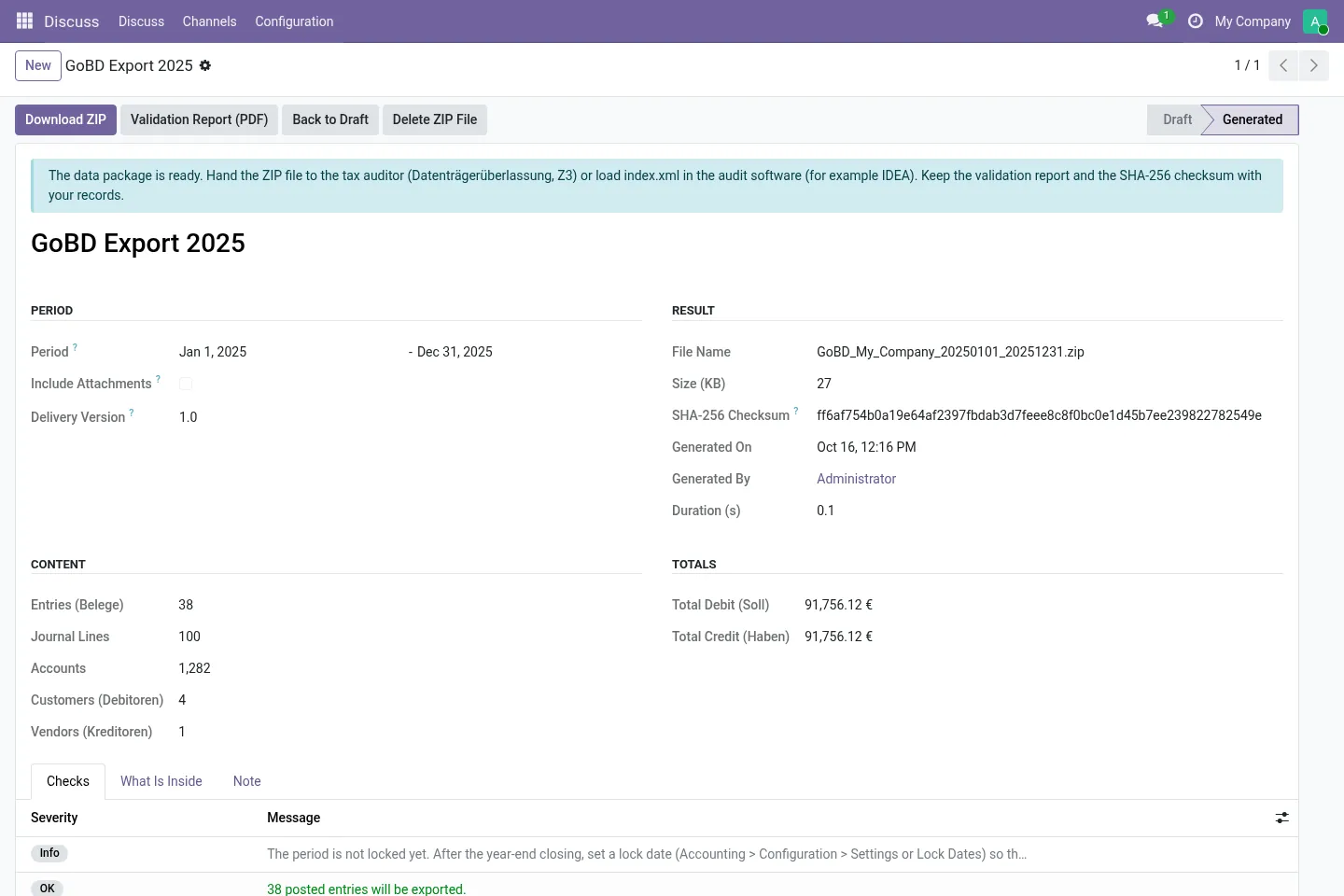
Task: Show help tooltip for Delivery Version
Action: [132, 413]
